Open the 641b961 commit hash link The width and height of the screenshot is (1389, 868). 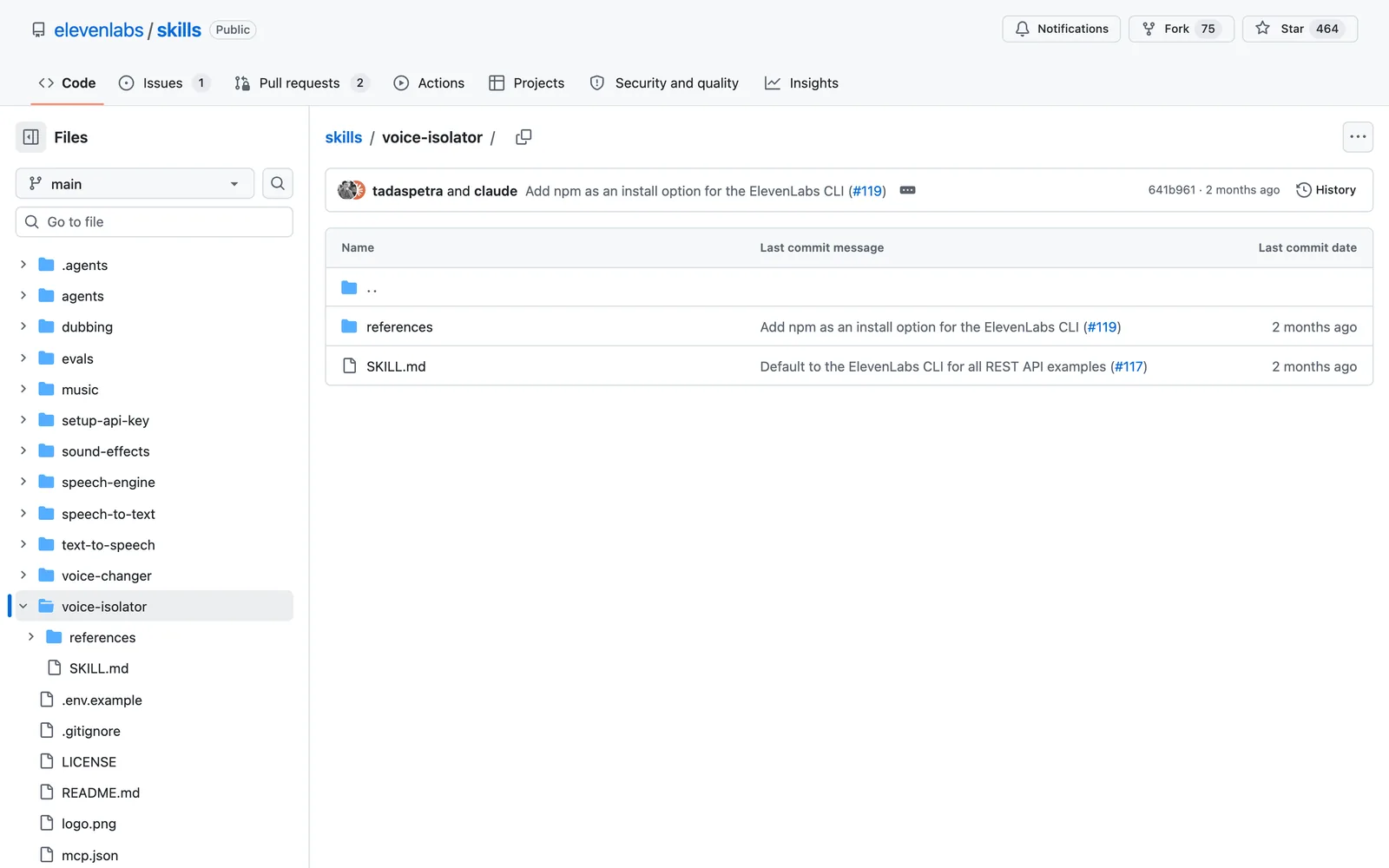(x=1171, y=190)
